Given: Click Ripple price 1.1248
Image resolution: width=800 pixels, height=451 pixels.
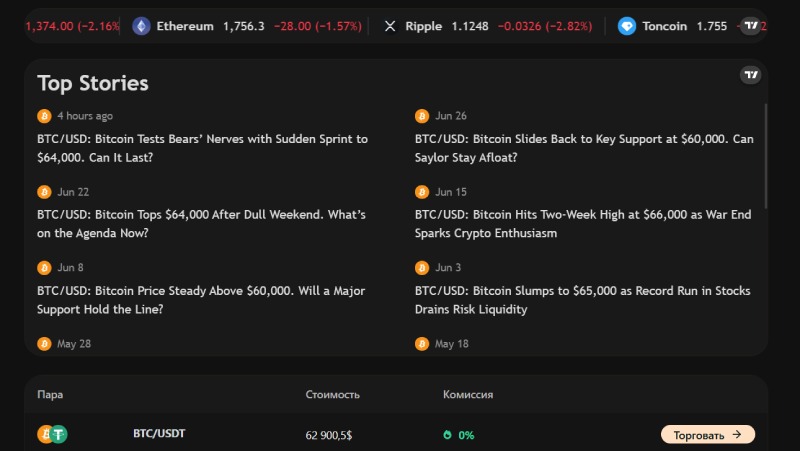Looking at the screenshot, I should (x=470, y=26).
